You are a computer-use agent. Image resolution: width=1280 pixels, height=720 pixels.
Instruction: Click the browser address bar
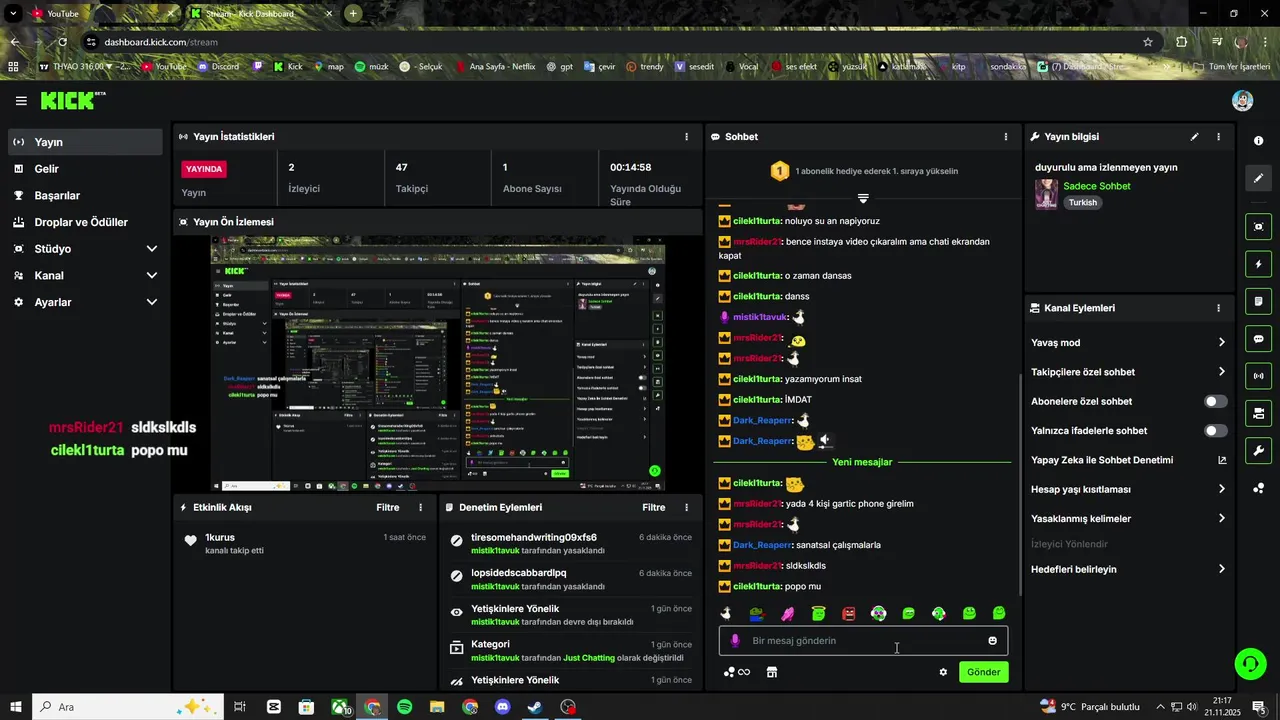[x=618, y=42]
